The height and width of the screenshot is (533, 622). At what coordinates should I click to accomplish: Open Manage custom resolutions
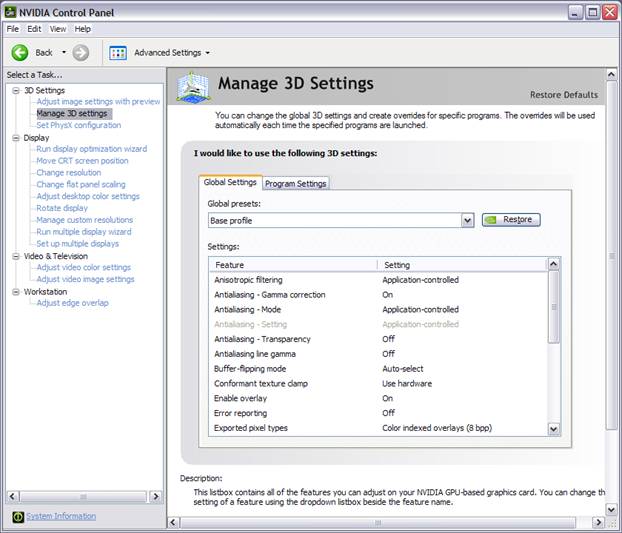click(x=84, y=220)
